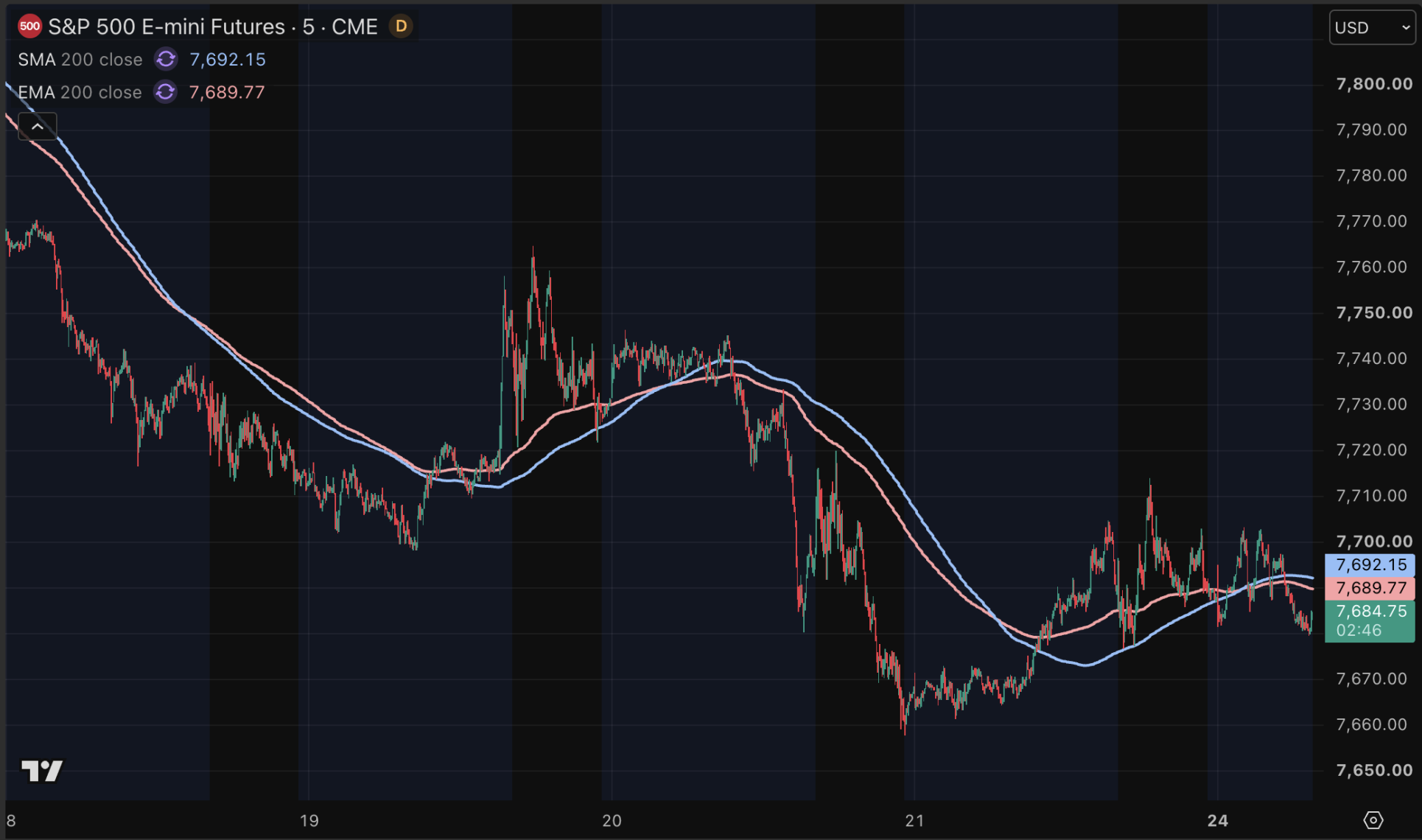Click EMA value 7,689.77 in legend

(x=227, y=92)
